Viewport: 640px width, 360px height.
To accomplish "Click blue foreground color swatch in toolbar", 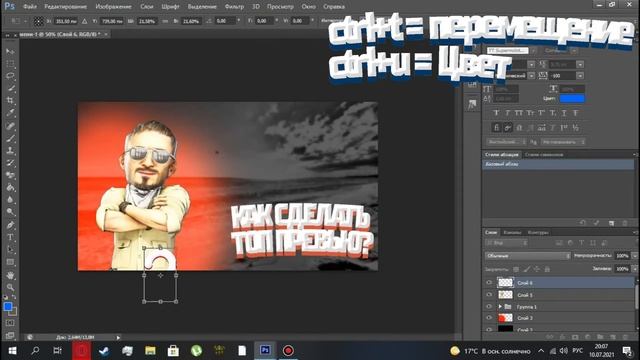I will tap(7, 307).
